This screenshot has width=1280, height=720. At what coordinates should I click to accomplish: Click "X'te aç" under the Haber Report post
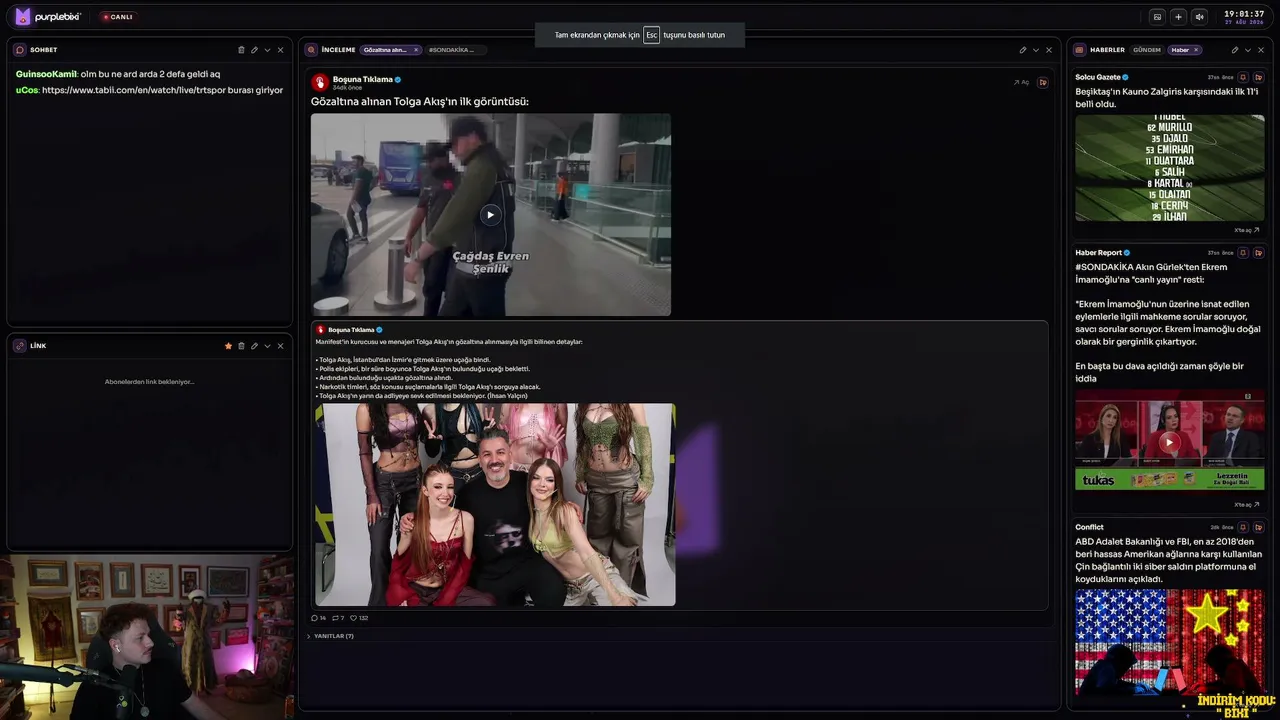pos(1247,505)
